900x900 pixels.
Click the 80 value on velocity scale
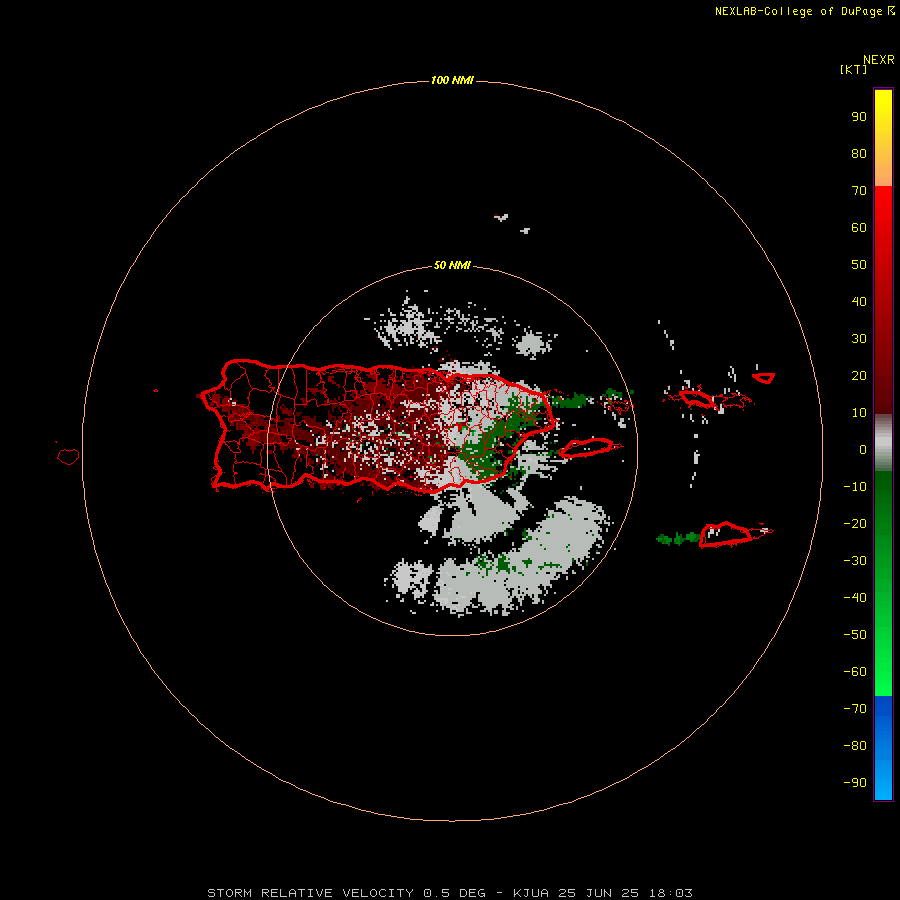(859, 154)
